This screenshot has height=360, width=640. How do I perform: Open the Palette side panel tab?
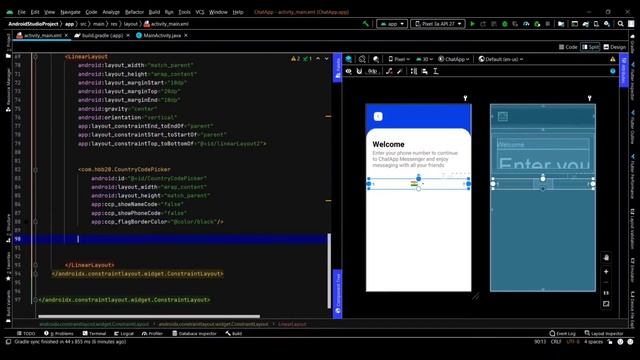pos(338,68)
